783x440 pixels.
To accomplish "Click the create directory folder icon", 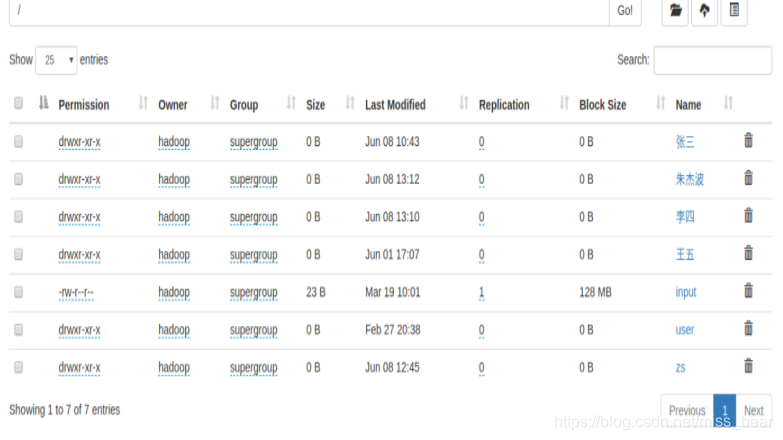I will tap(675, 10).
